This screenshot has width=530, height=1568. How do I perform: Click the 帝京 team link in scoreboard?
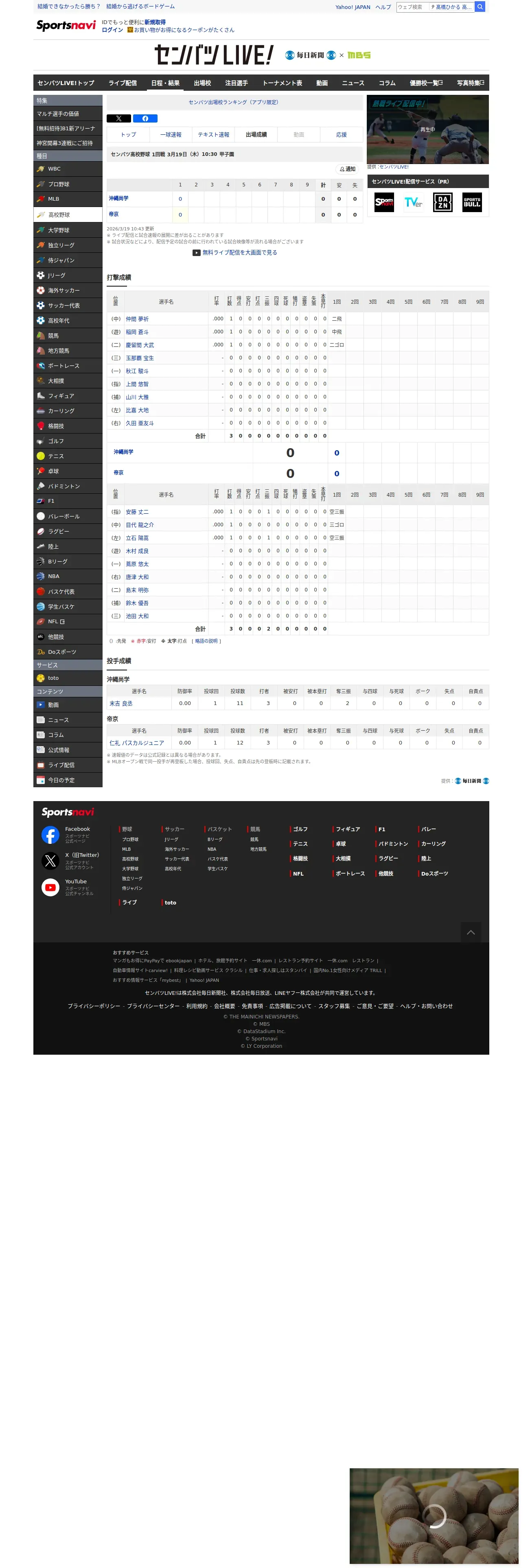point(114,214)
